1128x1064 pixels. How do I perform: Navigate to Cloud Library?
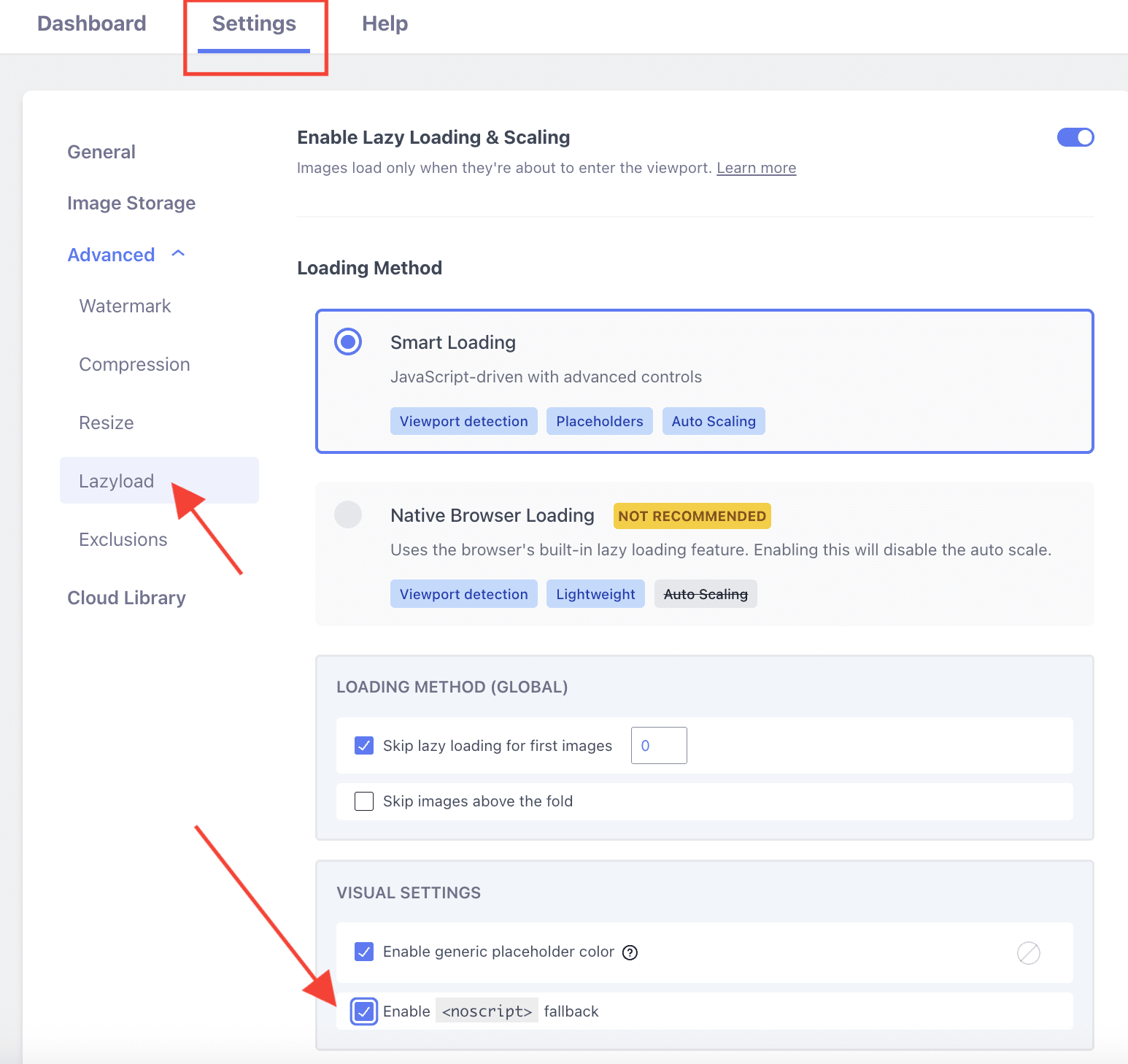126,598
